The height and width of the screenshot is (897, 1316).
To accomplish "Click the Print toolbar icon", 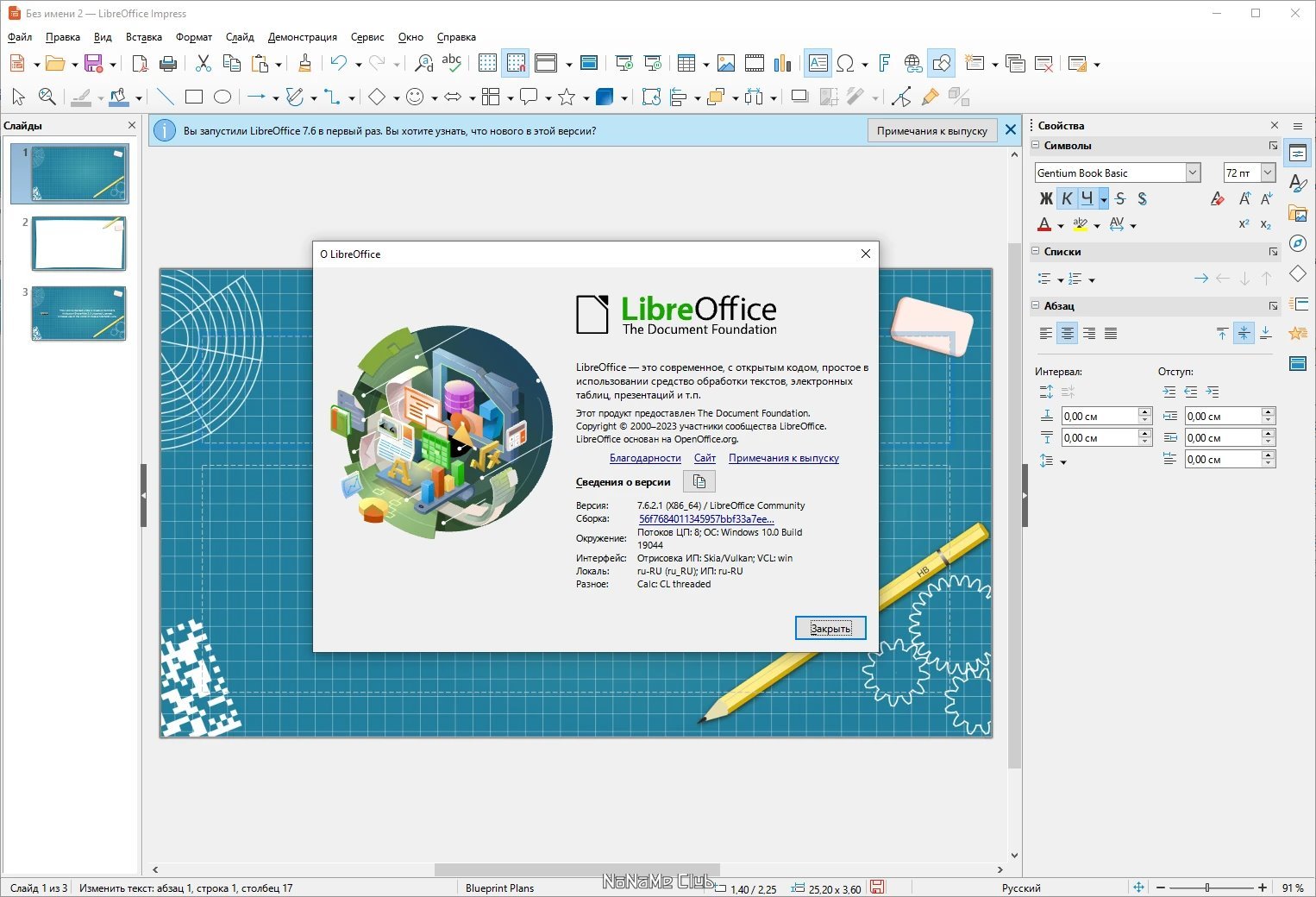I will (169, 63).
